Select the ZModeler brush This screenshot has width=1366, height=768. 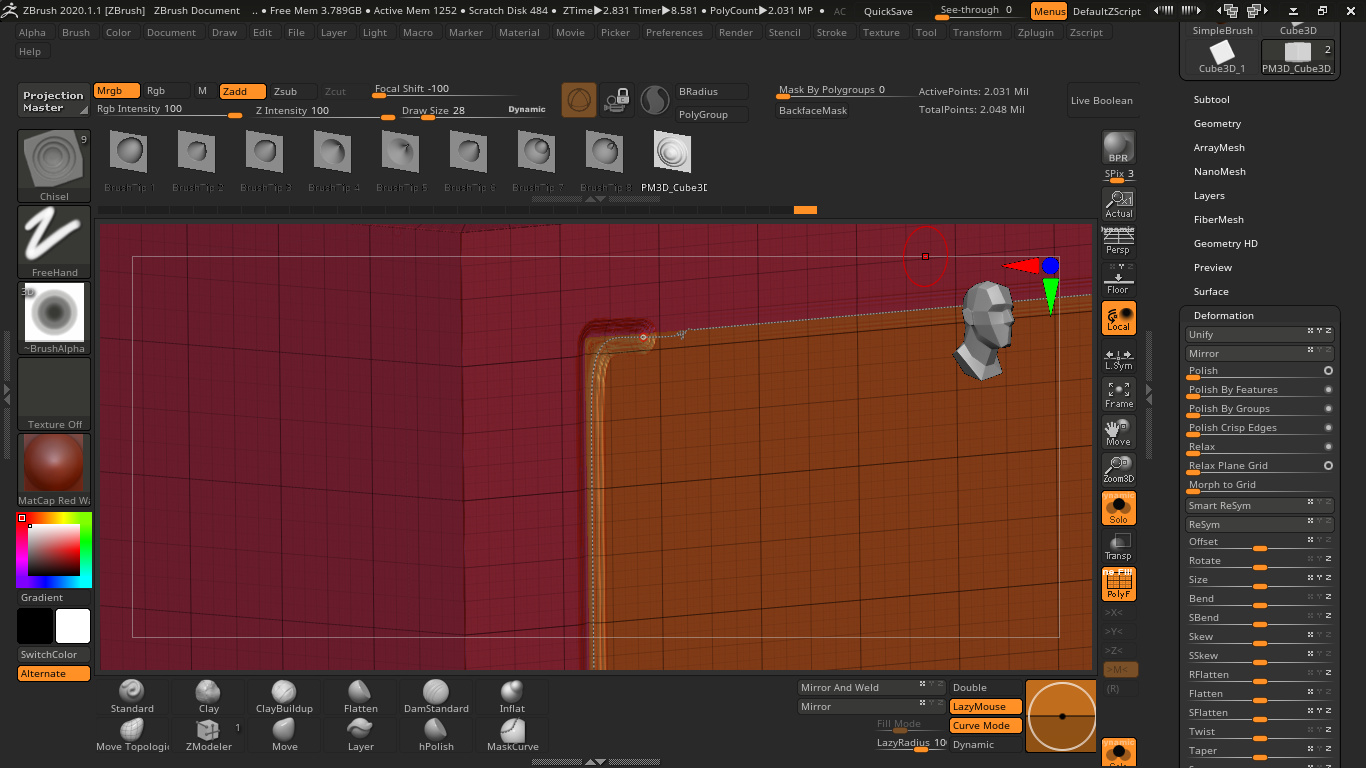coord(208,735)
